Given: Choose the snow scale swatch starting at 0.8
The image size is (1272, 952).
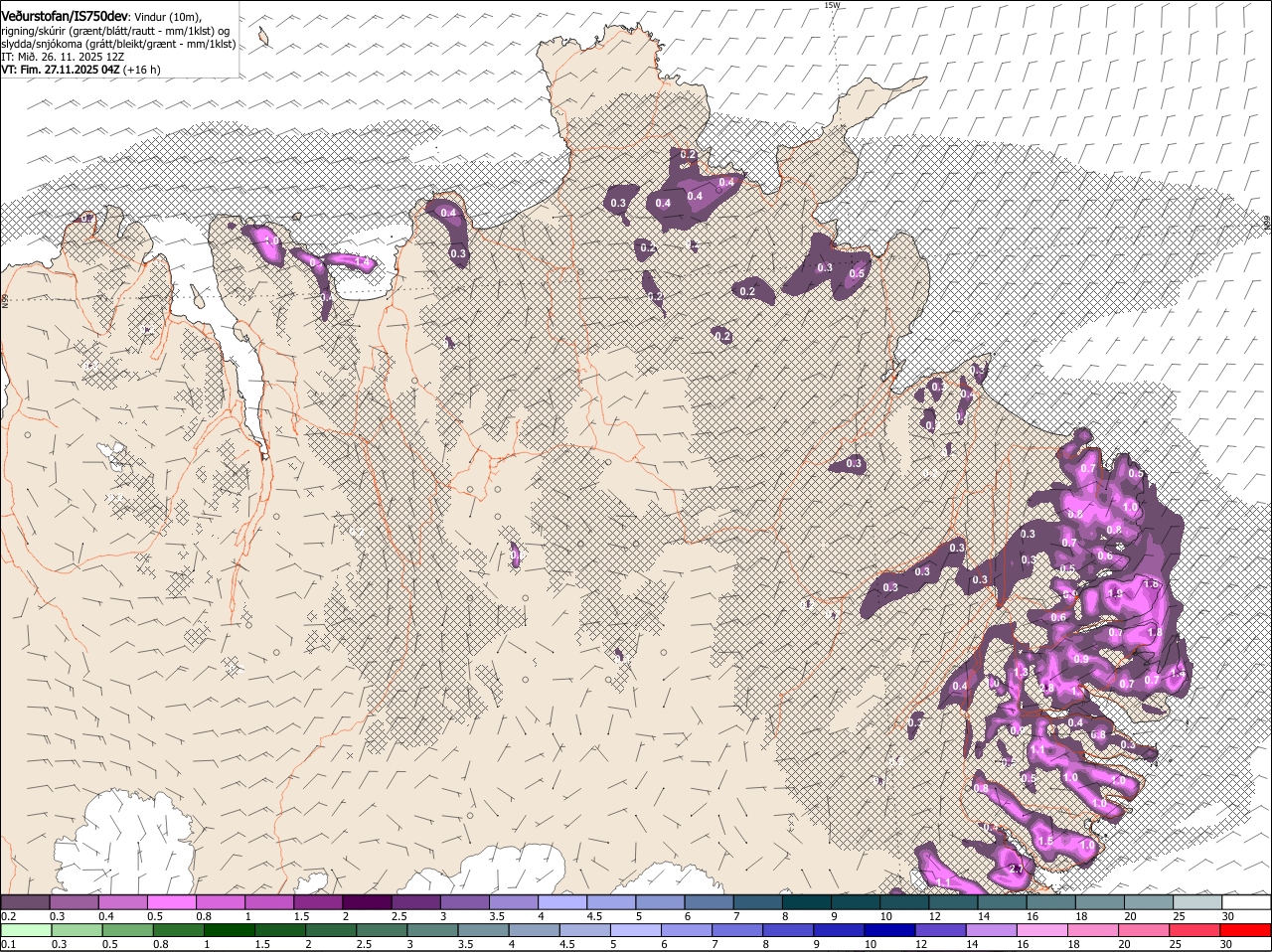Looking at the screenshot, I should [x=220, y=902].
